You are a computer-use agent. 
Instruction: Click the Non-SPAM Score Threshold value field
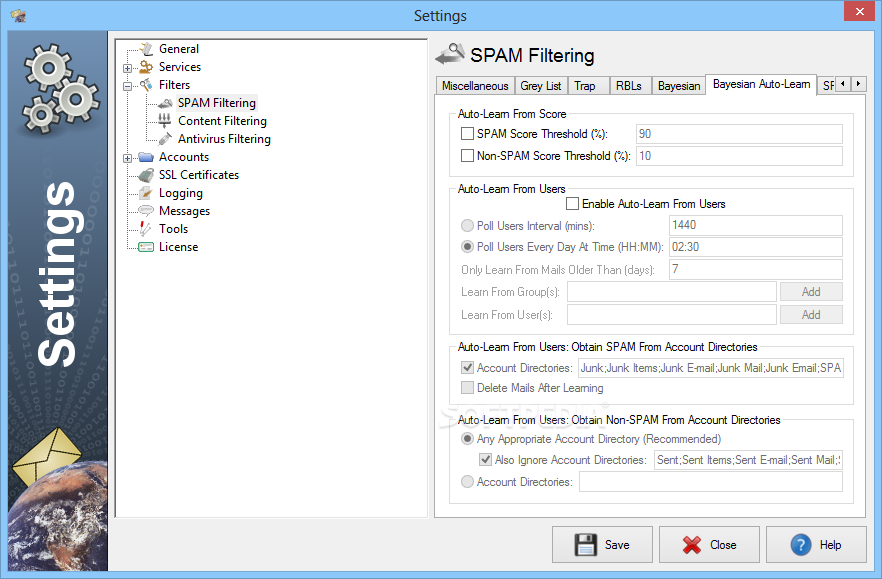coord(739,156)
